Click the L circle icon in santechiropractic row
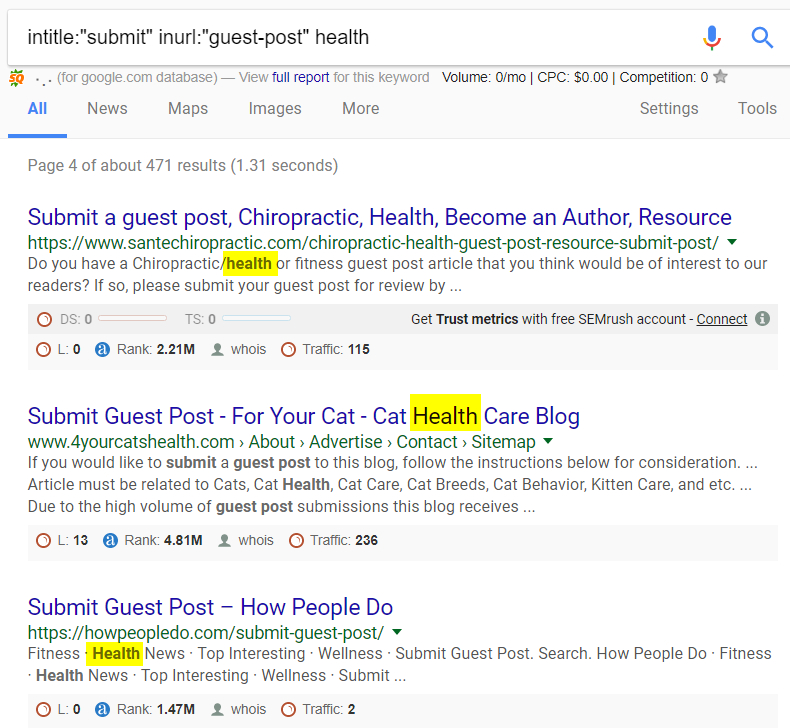 pyautogui.click(x=43, y=350)
